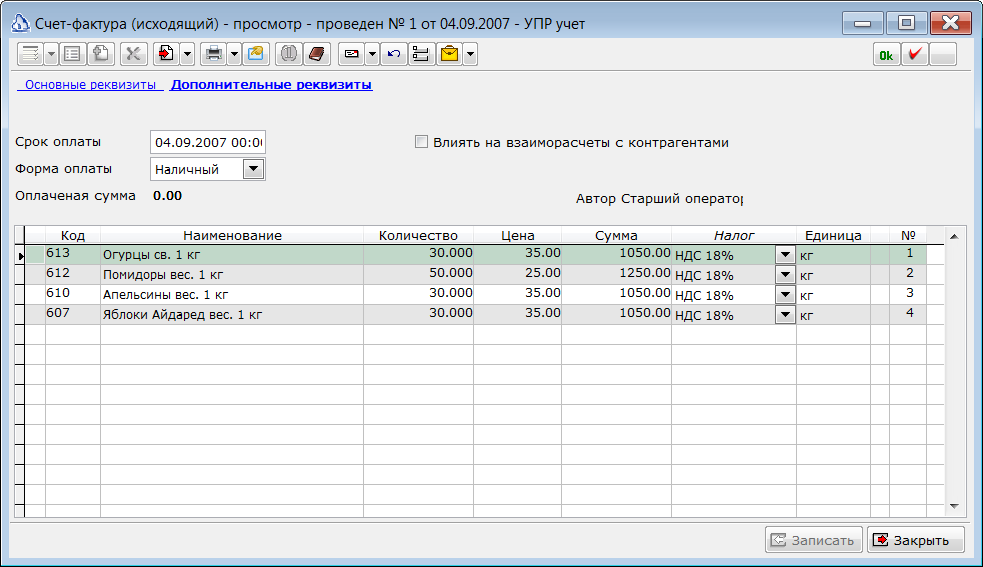The image size is (983, 567).
Task: Click code cell 613
Action: [x=73, y=254]
